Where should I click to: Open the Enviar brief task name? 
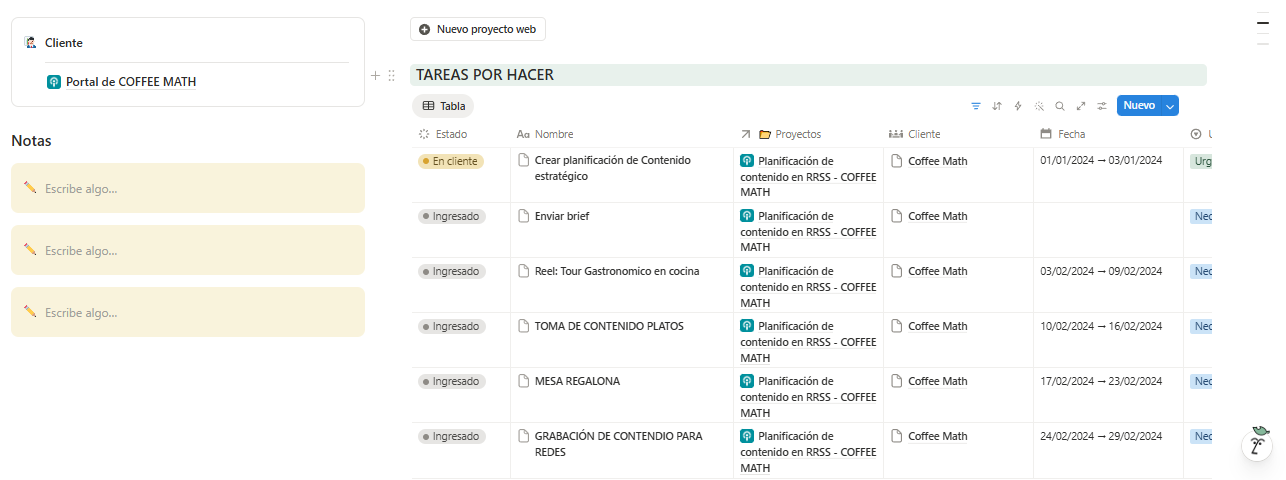pos(562,216)
